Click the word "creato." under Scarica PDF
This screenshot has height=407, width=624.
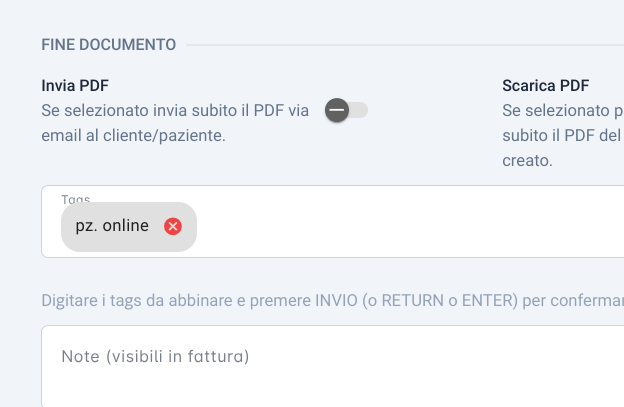527,161
